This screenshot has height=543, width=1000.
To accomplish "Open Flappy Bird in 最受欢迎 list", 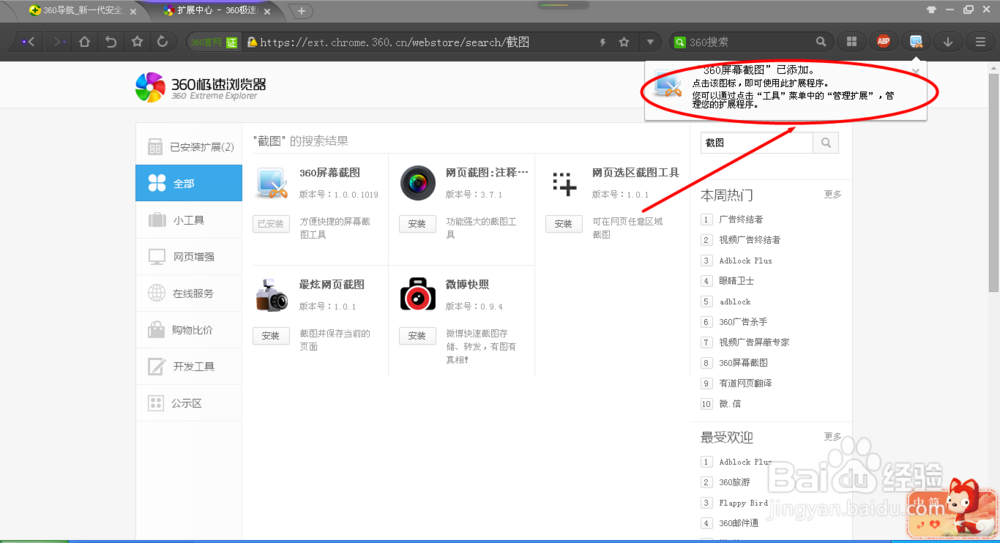I will pyautogui.click(x=743, y=503).
